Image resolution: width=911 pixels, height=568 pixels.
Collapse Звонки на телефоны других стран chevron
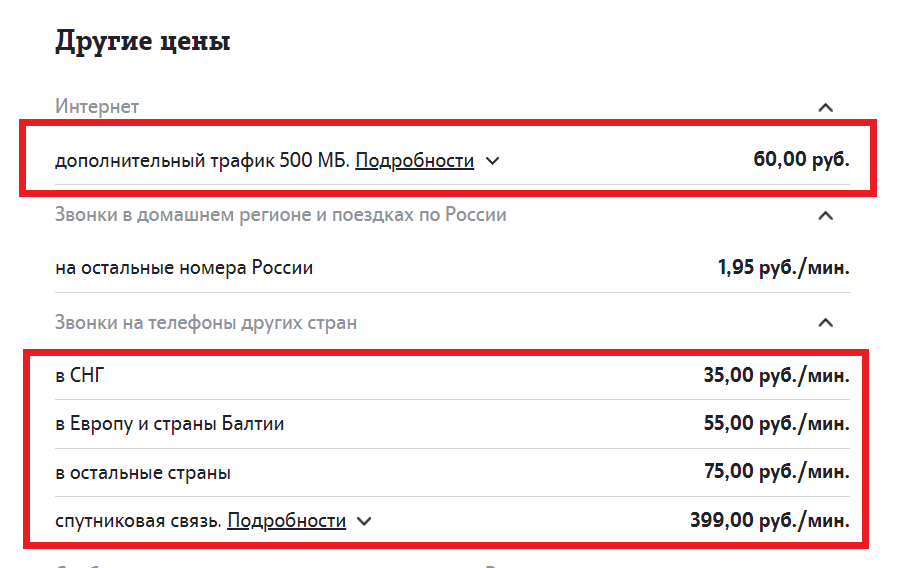[x=825, y=323]
